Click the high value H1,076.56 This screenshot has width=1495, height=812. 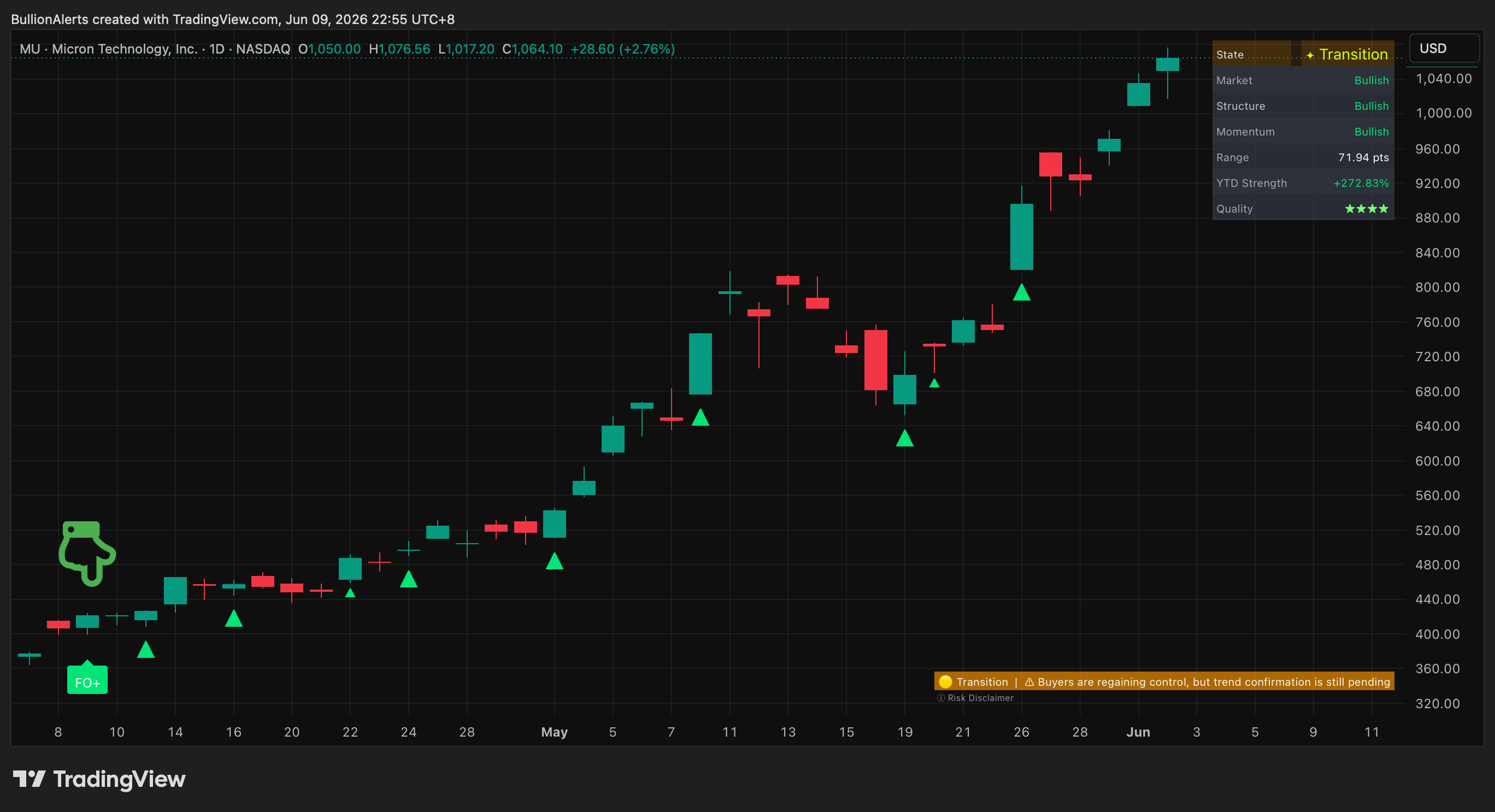pos(399,49)
